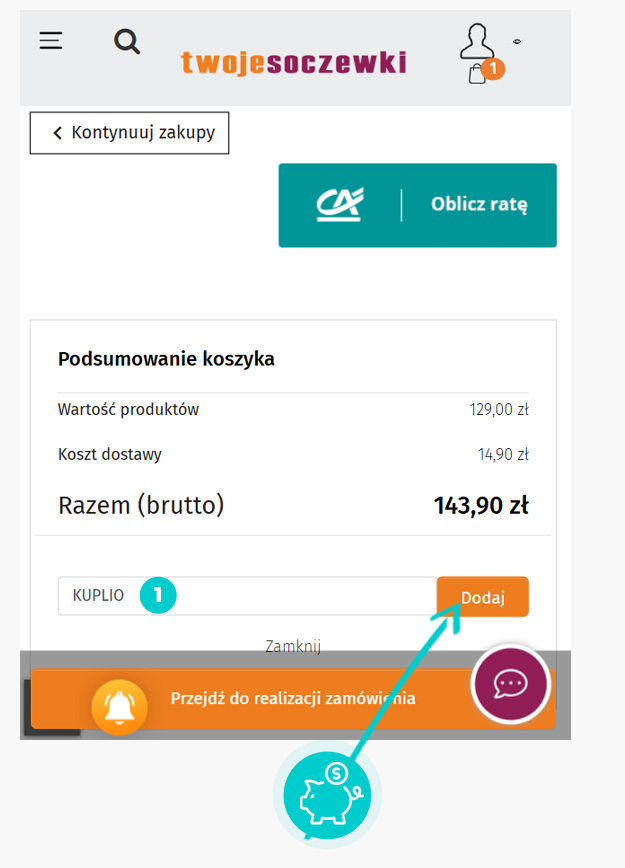Screen dimensions: 625x868
Task: Open the chat bubble widget
Action: [x=510, y=684]
